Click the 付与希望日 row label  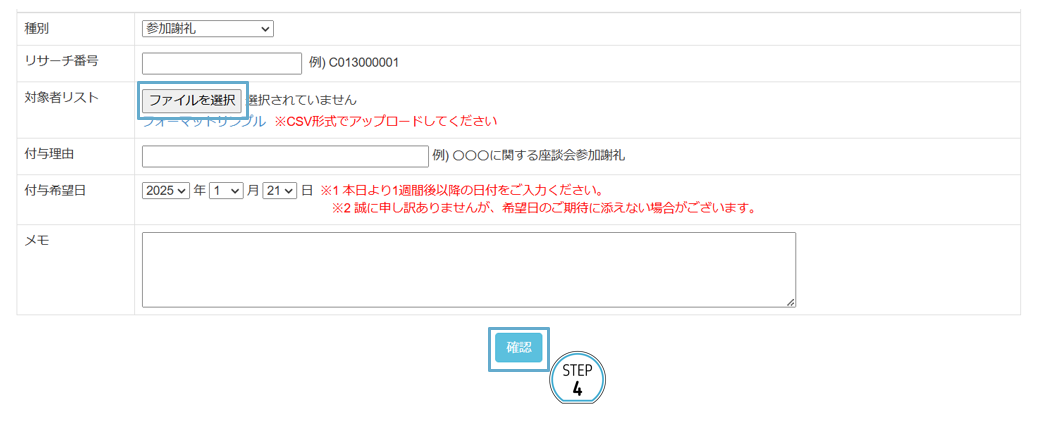pos(55,190)
